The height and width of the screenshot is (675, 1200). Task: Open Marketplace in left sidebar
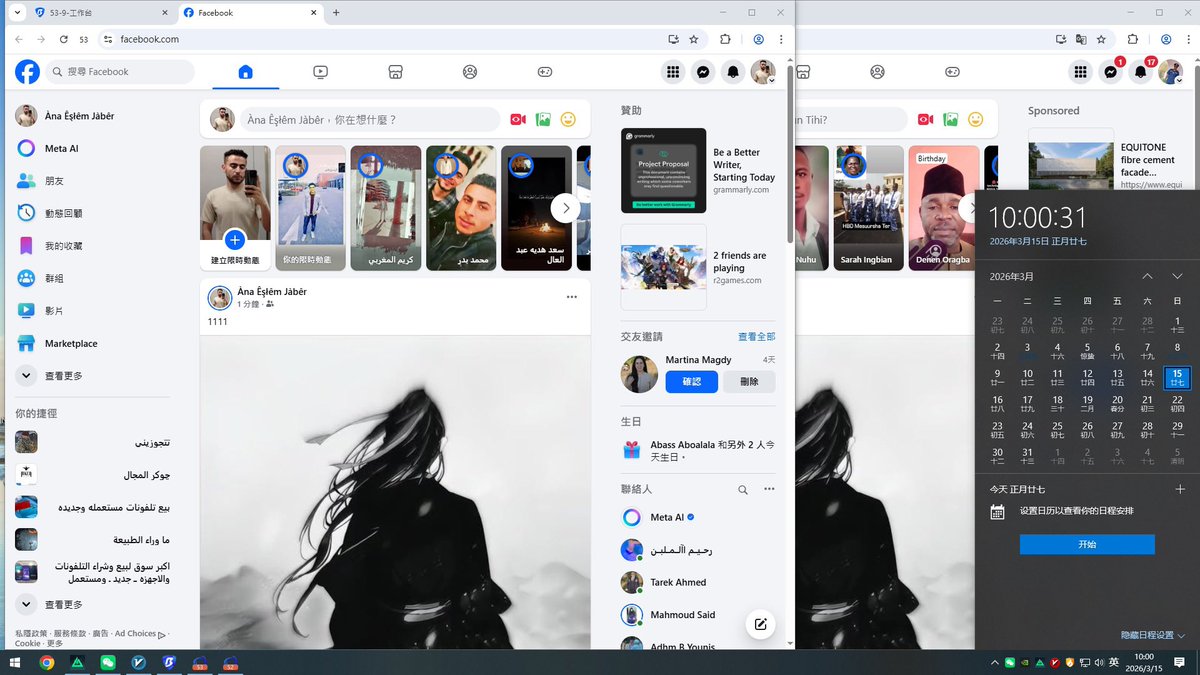tap(92, 343)
